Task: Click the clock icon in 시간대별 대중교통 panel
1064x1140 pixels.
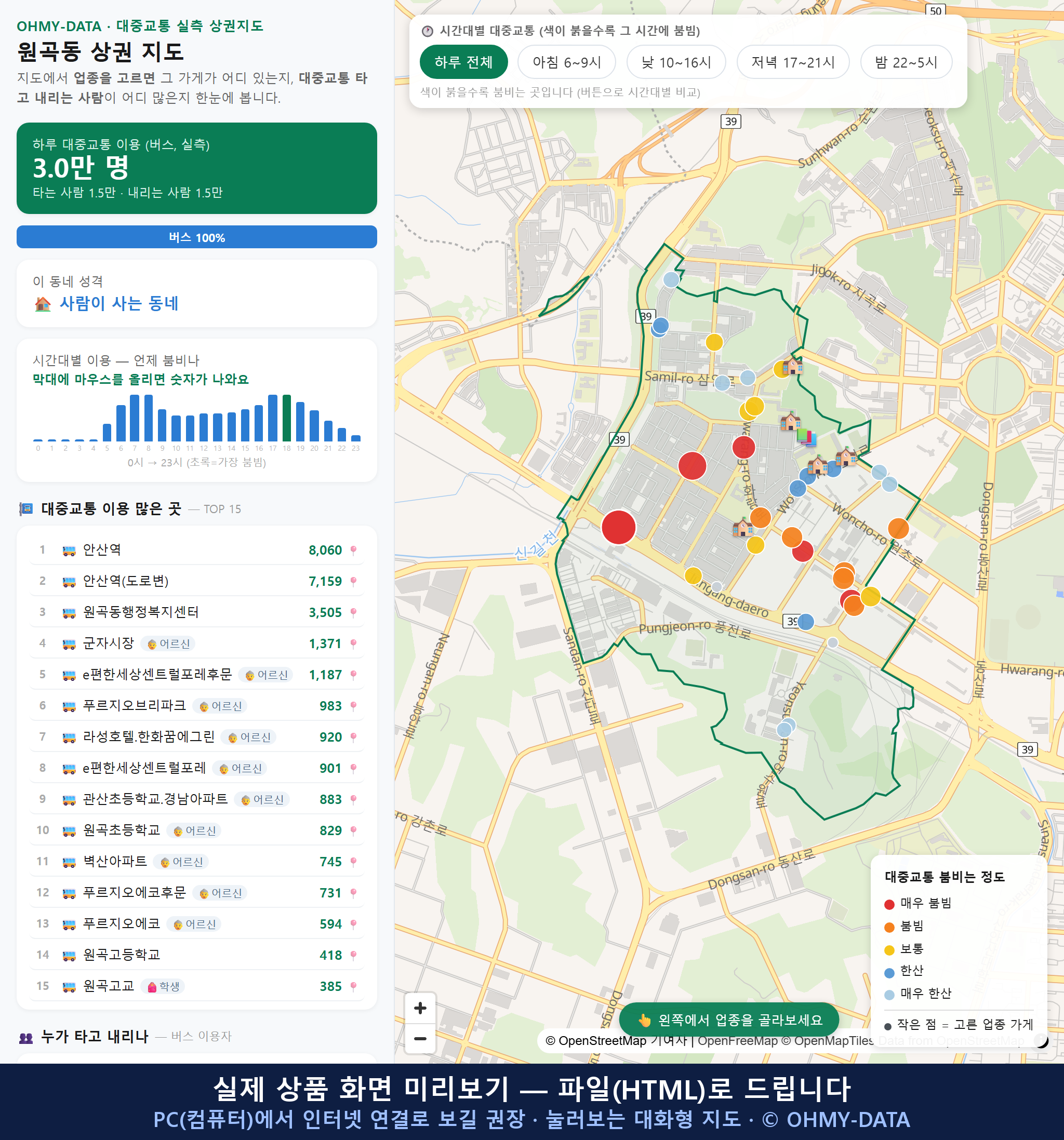Action: click(428, 31)
